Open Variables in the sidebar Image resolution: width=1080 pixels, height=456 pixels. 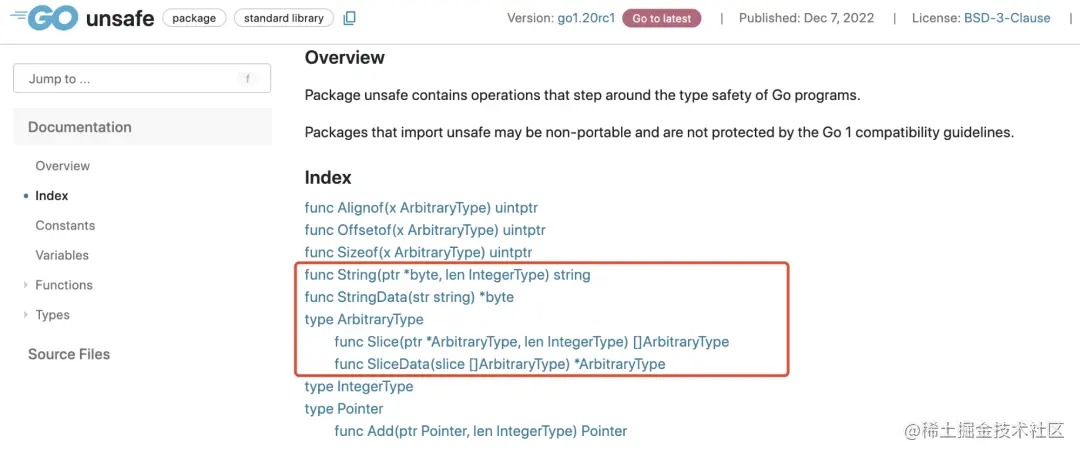pos(62,255)
